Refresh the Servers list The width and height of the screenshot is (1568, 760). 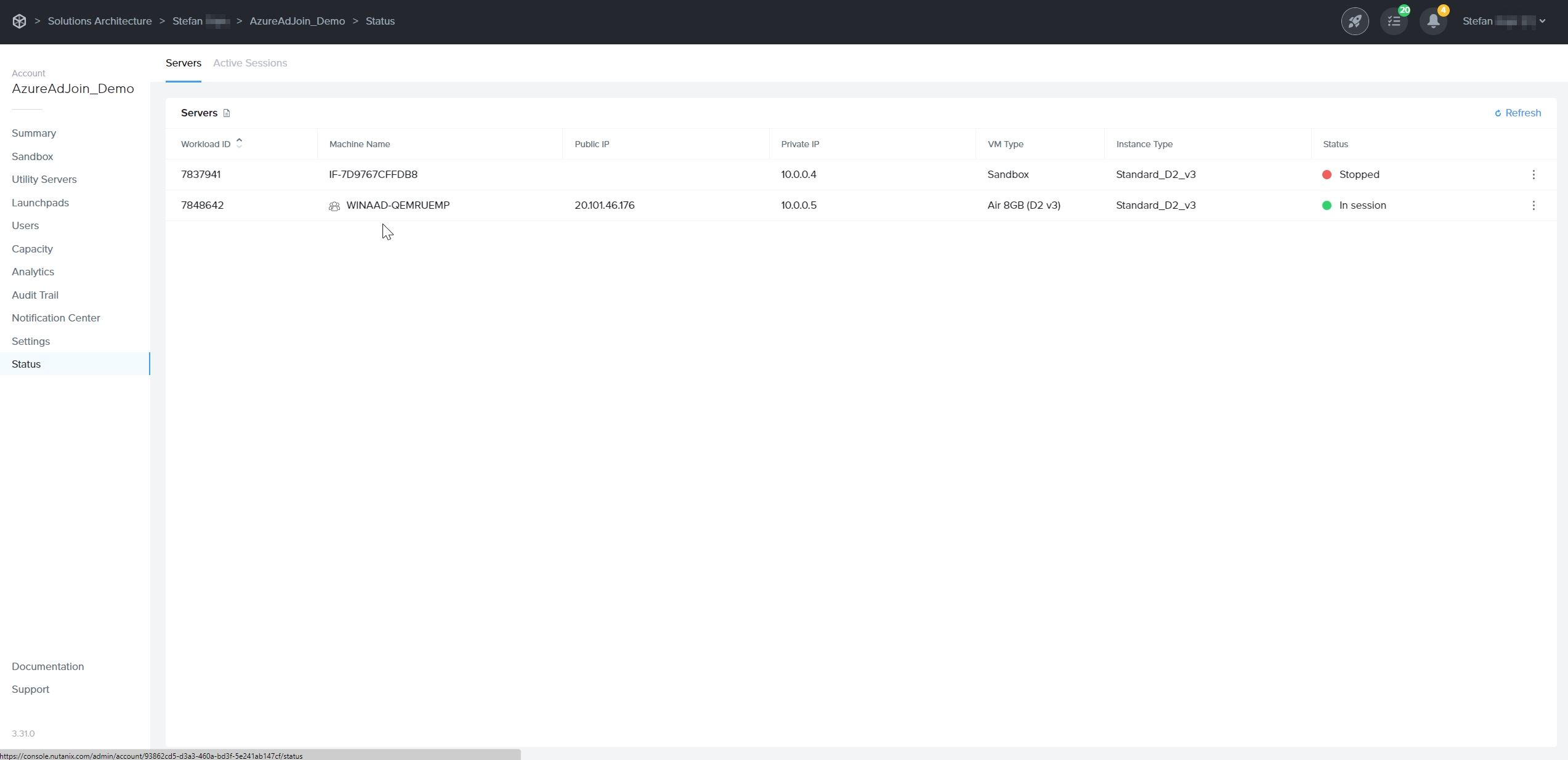[1517, 113]
